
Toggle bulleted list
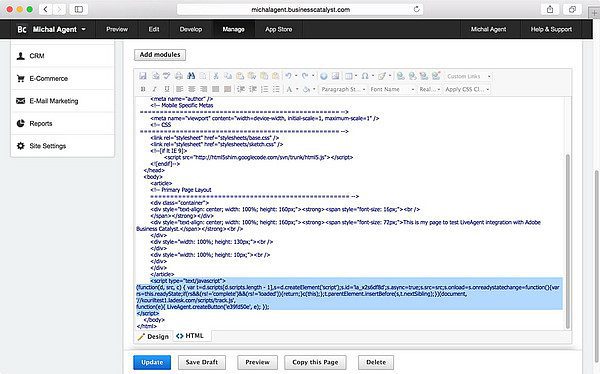click(x=276, y=89)
